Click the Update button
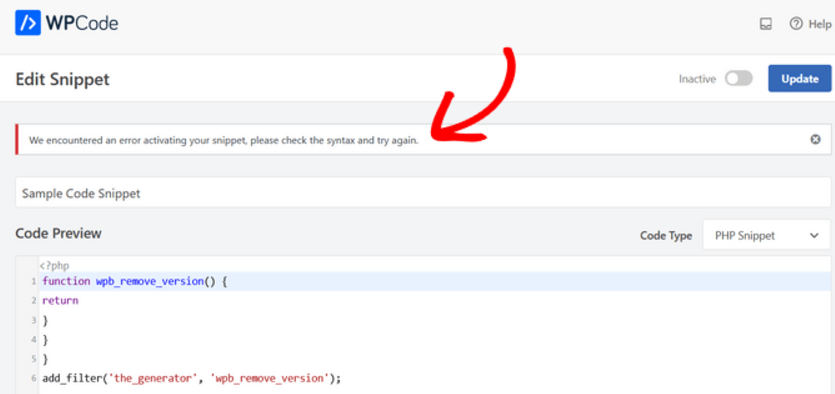 coord(799,79)
